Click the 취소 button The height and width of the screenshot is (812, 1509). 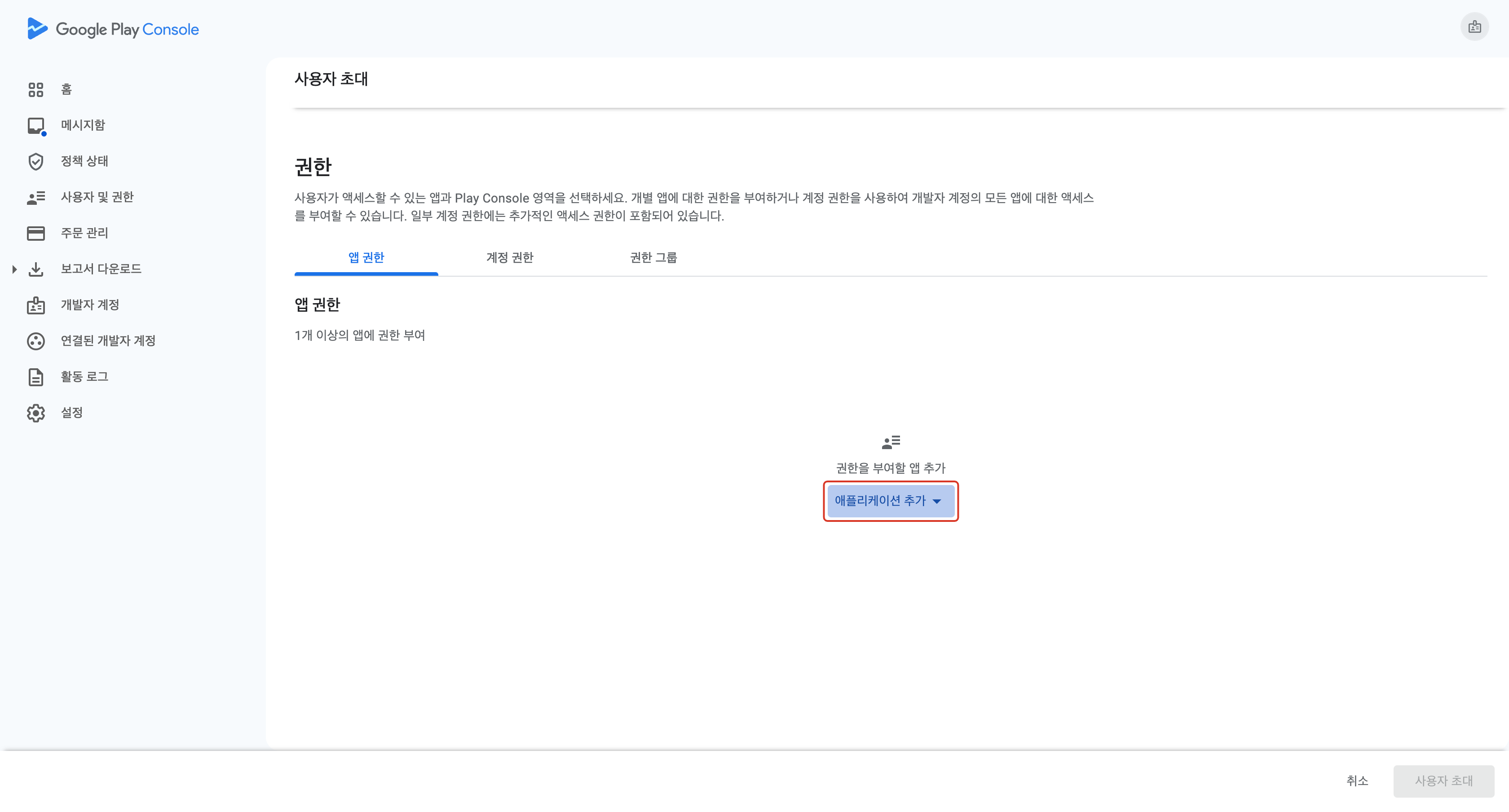tap(1356, 781)
